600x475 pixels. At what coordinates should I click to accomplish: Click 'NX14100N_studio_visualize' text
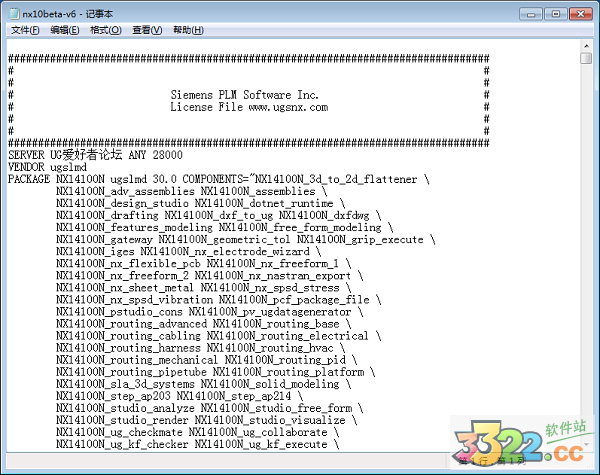270,420
